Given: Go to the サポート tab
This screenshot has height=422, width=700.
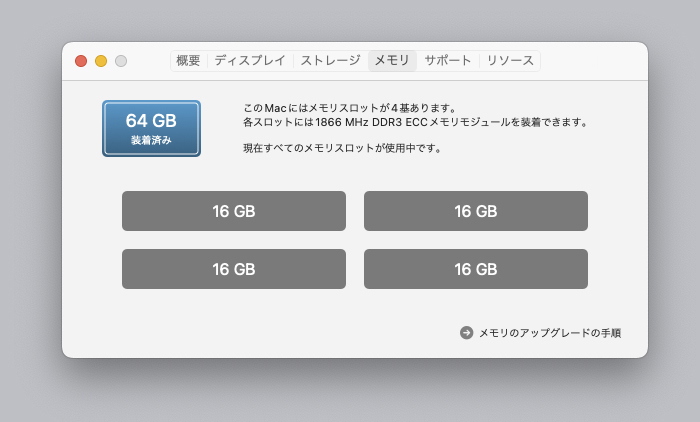Looking at the screenshot, I should [x=448, y=61].
